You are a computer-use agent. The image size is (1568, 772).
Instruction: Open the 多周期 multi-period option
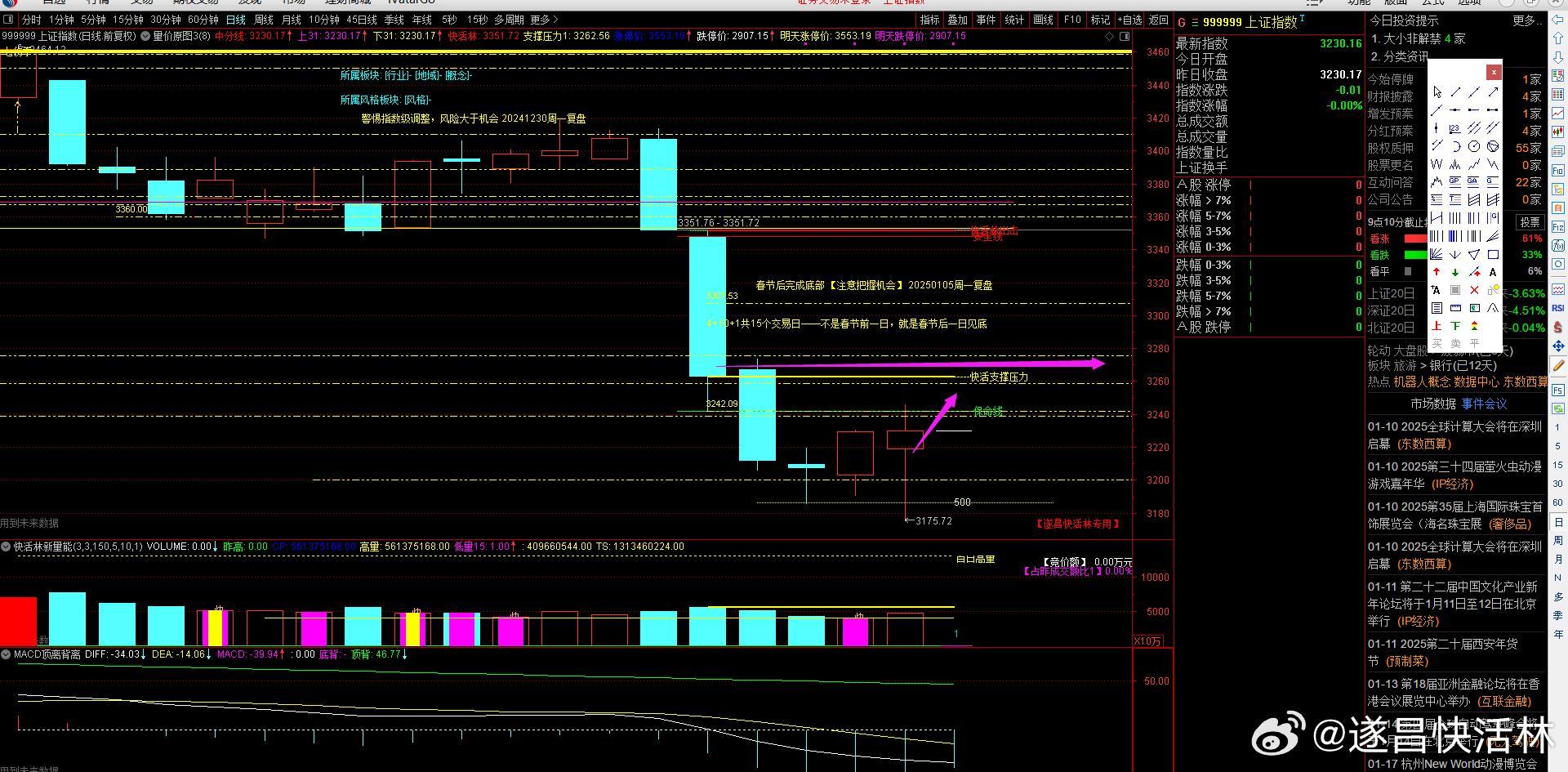(x=509, y=20)
